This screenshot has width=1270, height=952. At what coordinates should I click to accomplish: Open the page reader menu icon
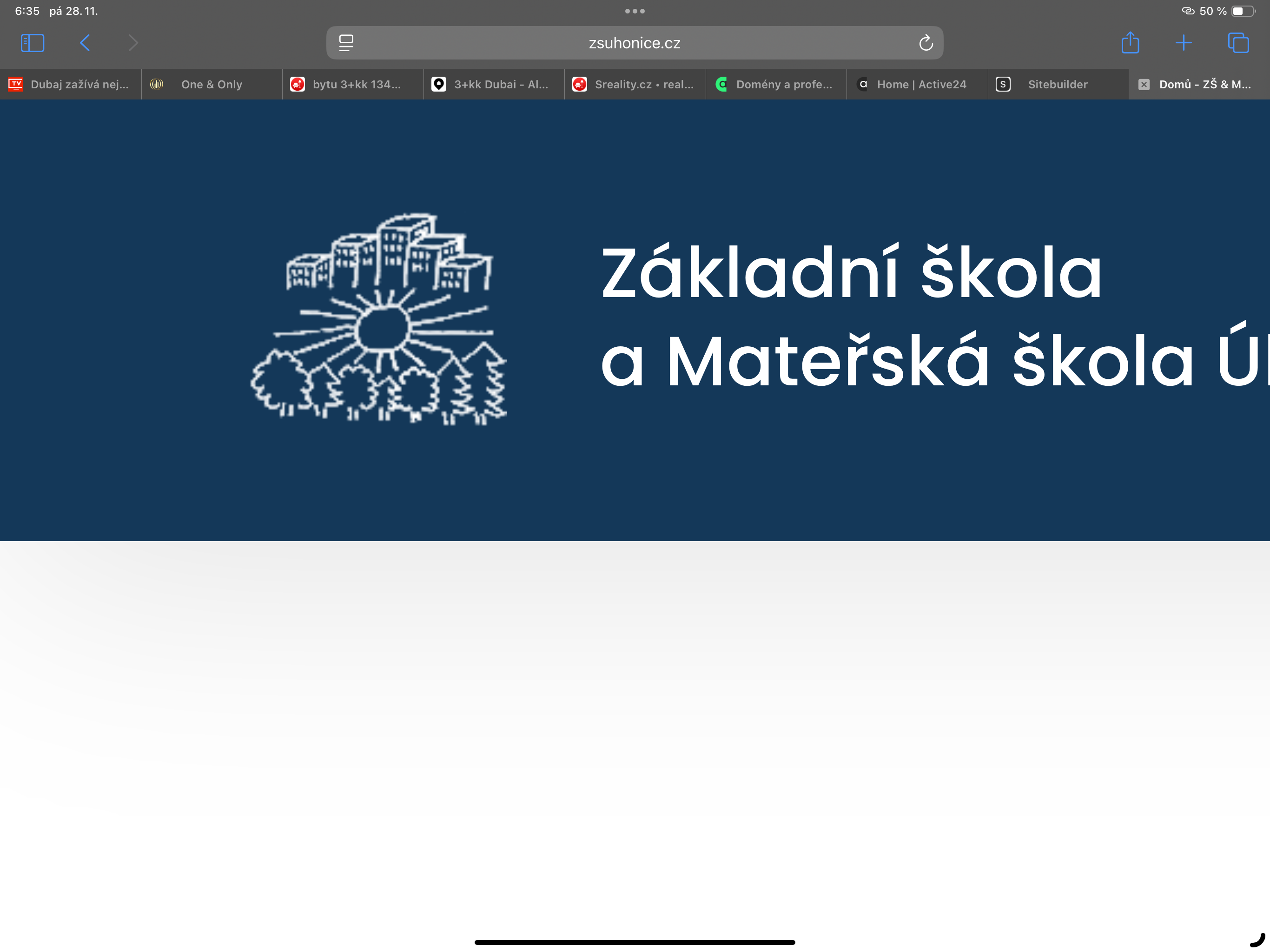click(x=346, y=43)
